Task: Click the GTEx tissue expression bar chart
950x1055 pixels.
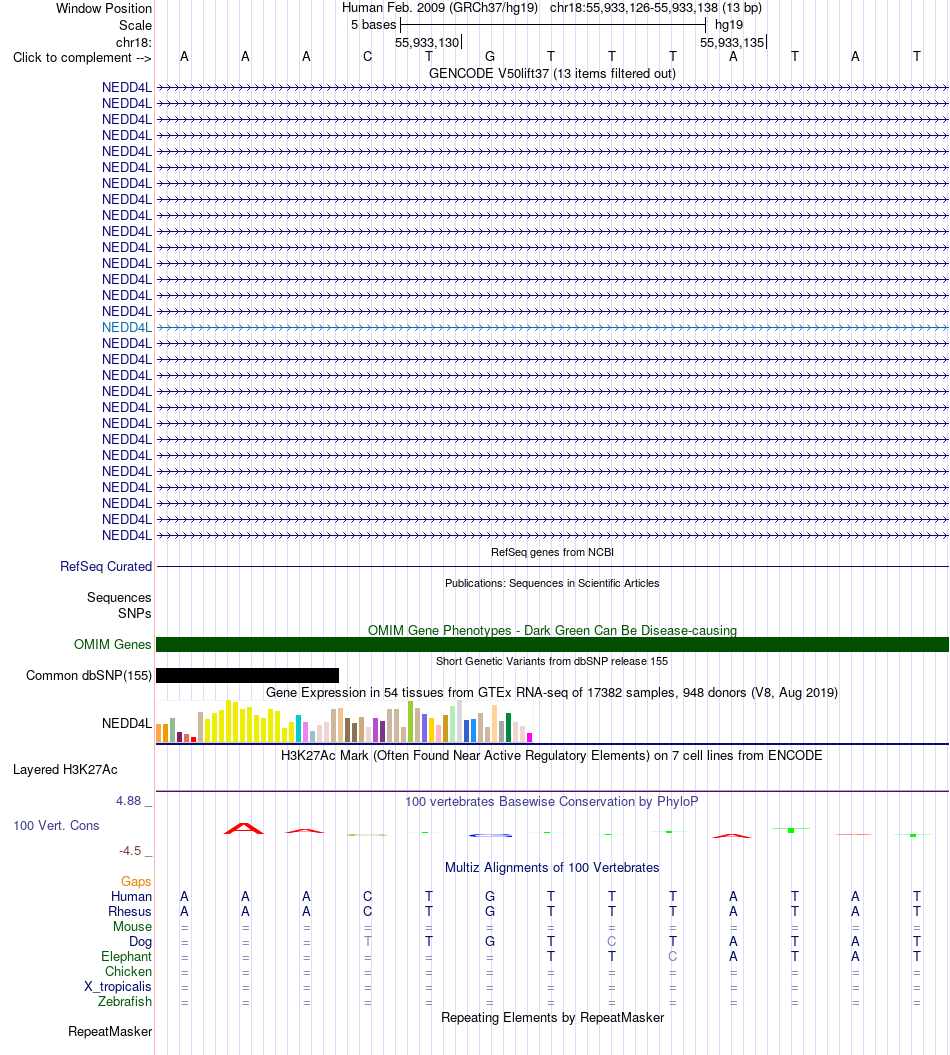Action: click(x=344, y=721)
